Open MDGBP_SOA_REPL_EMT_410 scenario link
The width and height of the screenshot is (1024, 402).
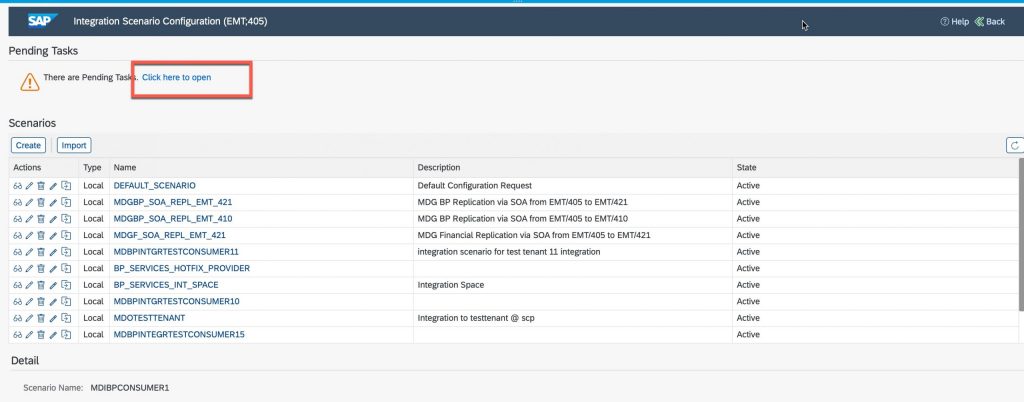[172, 219]
